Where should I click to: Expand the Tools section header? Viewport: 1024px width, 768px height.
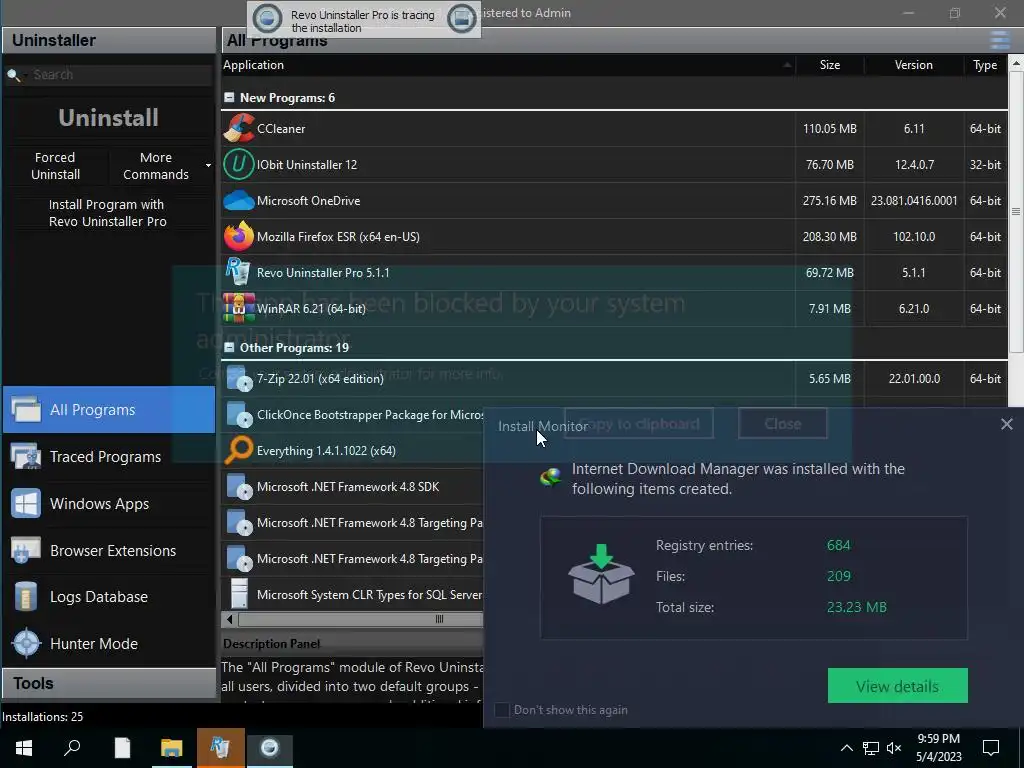click(109, 683)
